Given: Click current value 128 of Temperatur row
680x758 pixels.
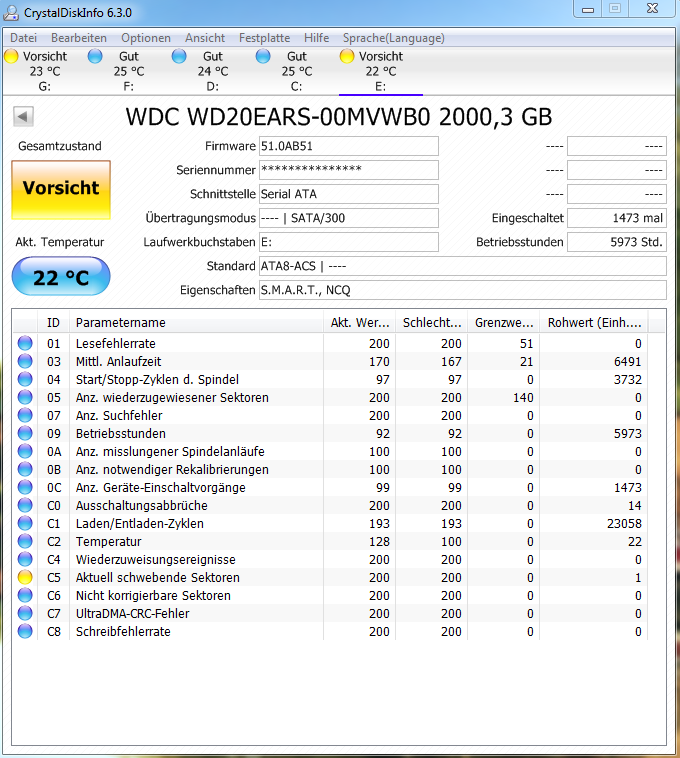Looking at the screenshot, I should coord(379,541).
